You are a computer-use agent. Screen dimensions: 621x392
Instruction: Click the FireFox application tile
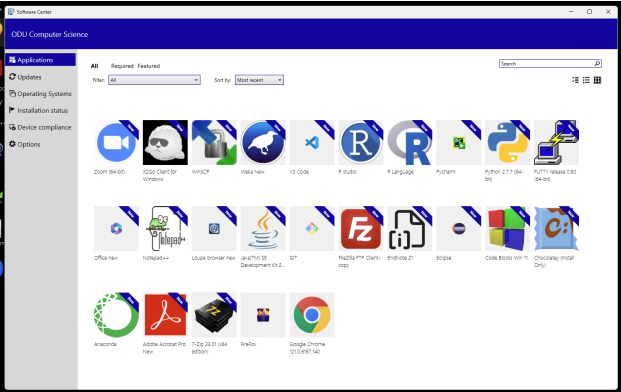point(263,315)
